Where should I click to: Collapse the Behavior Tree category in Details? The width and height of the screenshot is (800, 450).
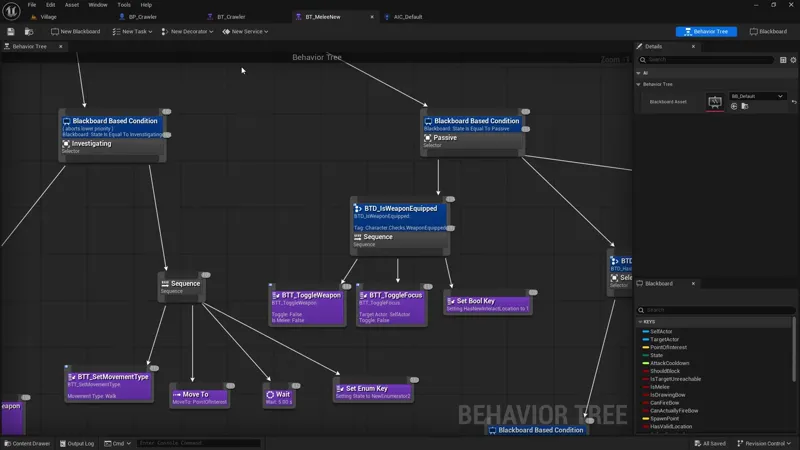638,84
